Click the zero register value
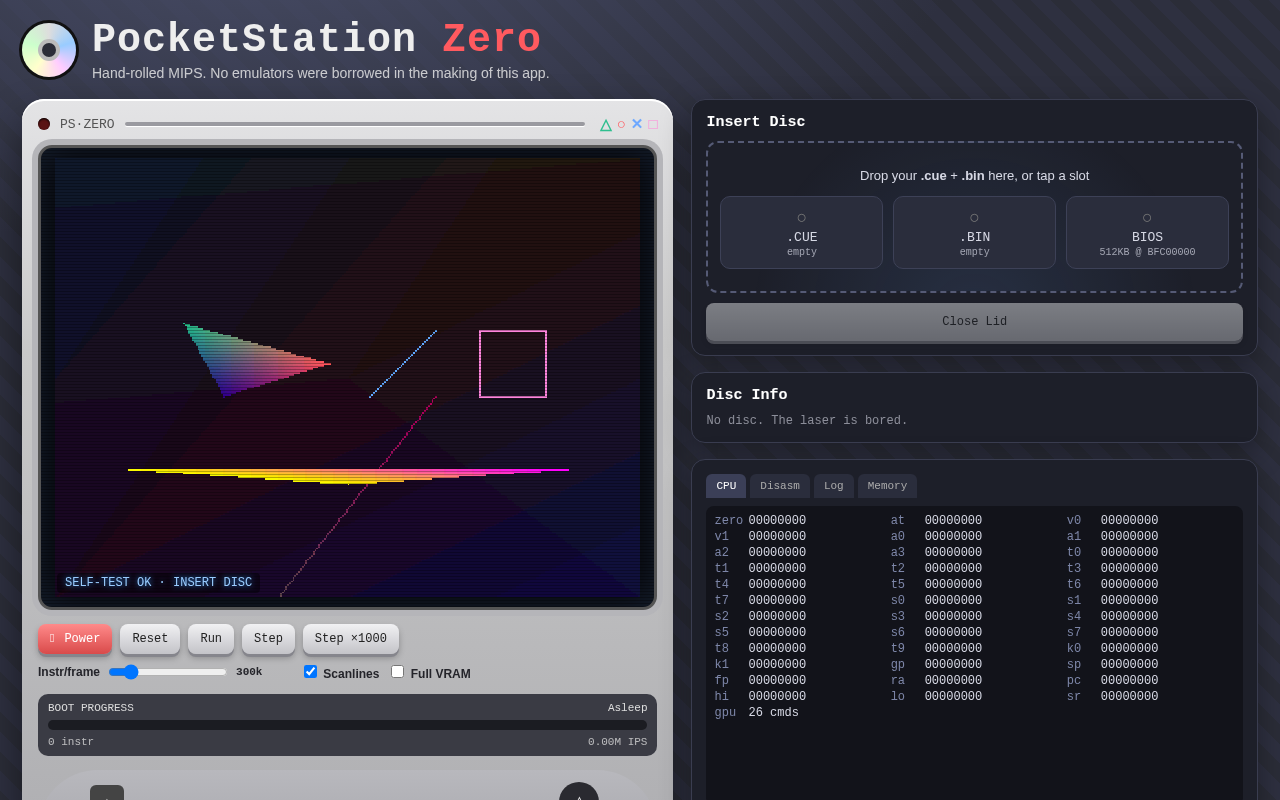The height and width of the screenshot is (800, 1280). [x=777, y=521]
